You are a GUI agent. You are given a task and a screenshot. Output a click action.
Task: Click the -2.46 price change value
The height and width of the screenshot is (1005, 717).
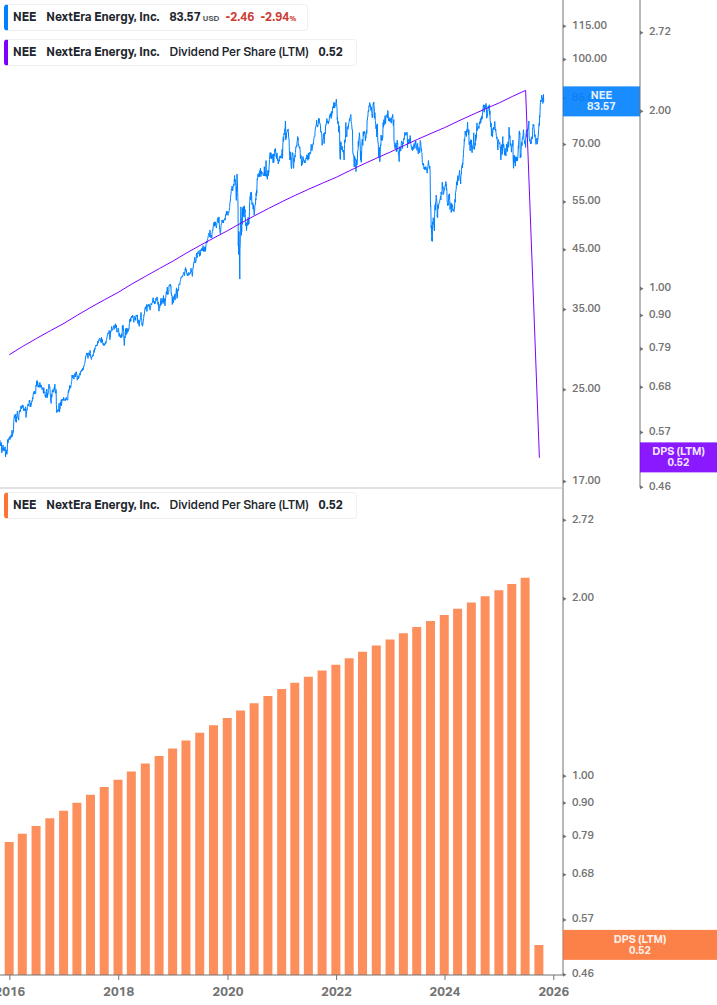[240, 17]
